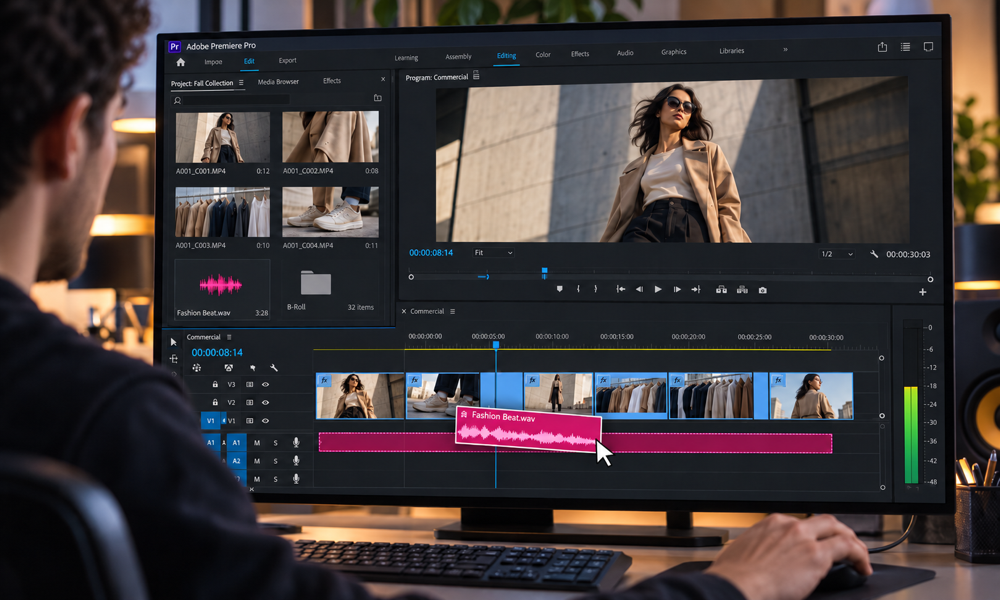Toggle the lock on track V3
1000x600 pixels.
pos(215,384)
